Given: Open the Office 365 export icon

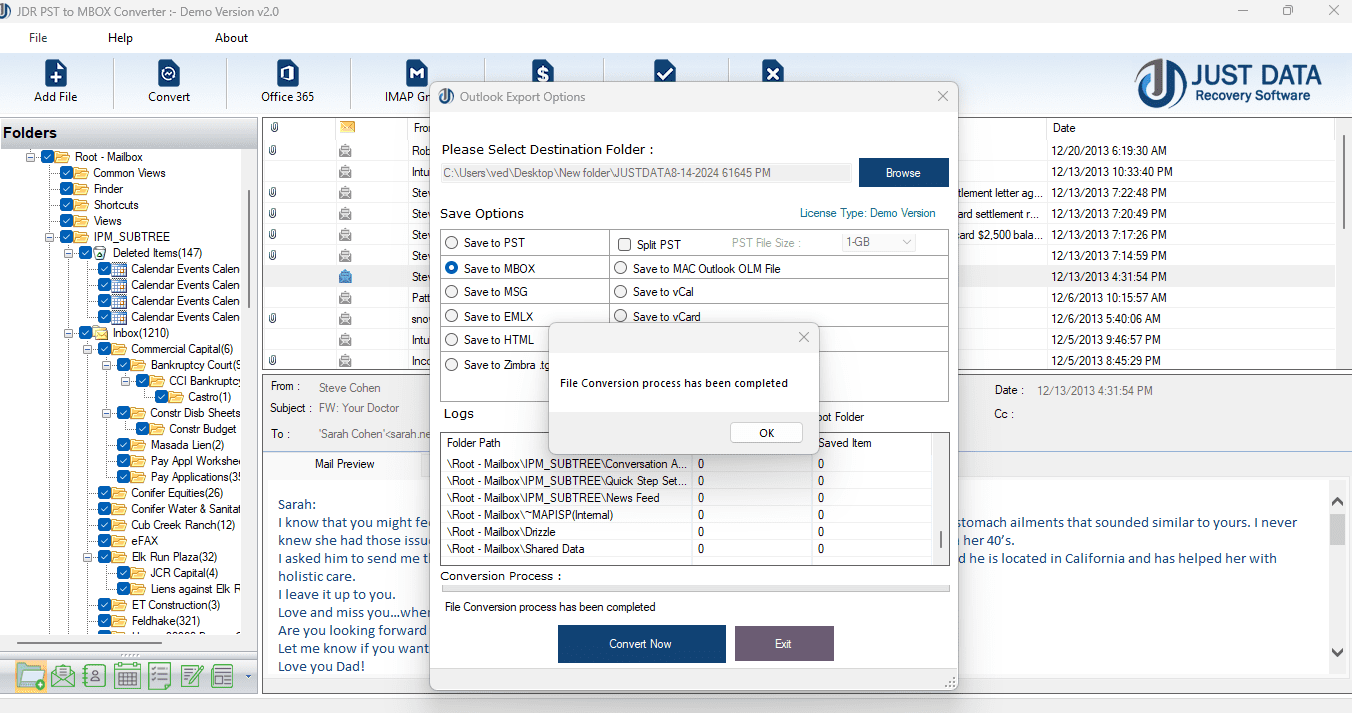Looking at the screenshot, I should click(287, 80).
